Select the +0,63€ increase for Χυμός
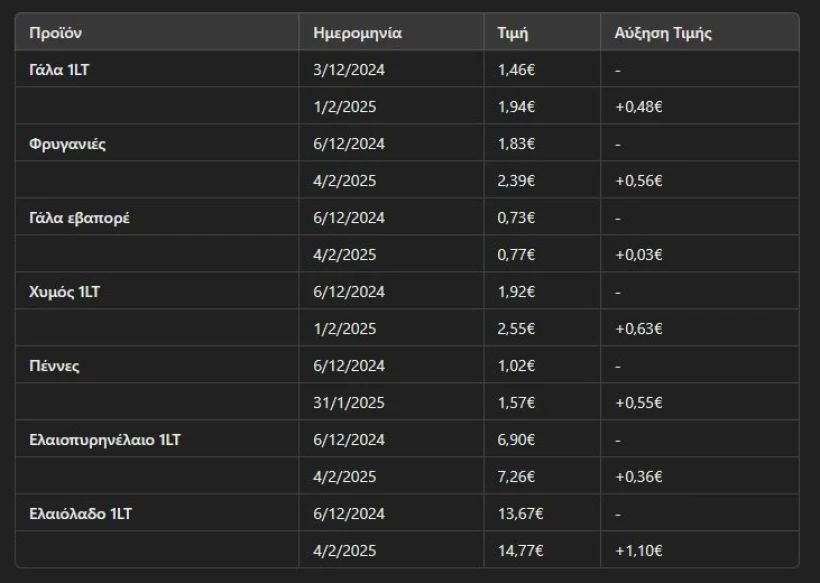 (x=638, y=328)
